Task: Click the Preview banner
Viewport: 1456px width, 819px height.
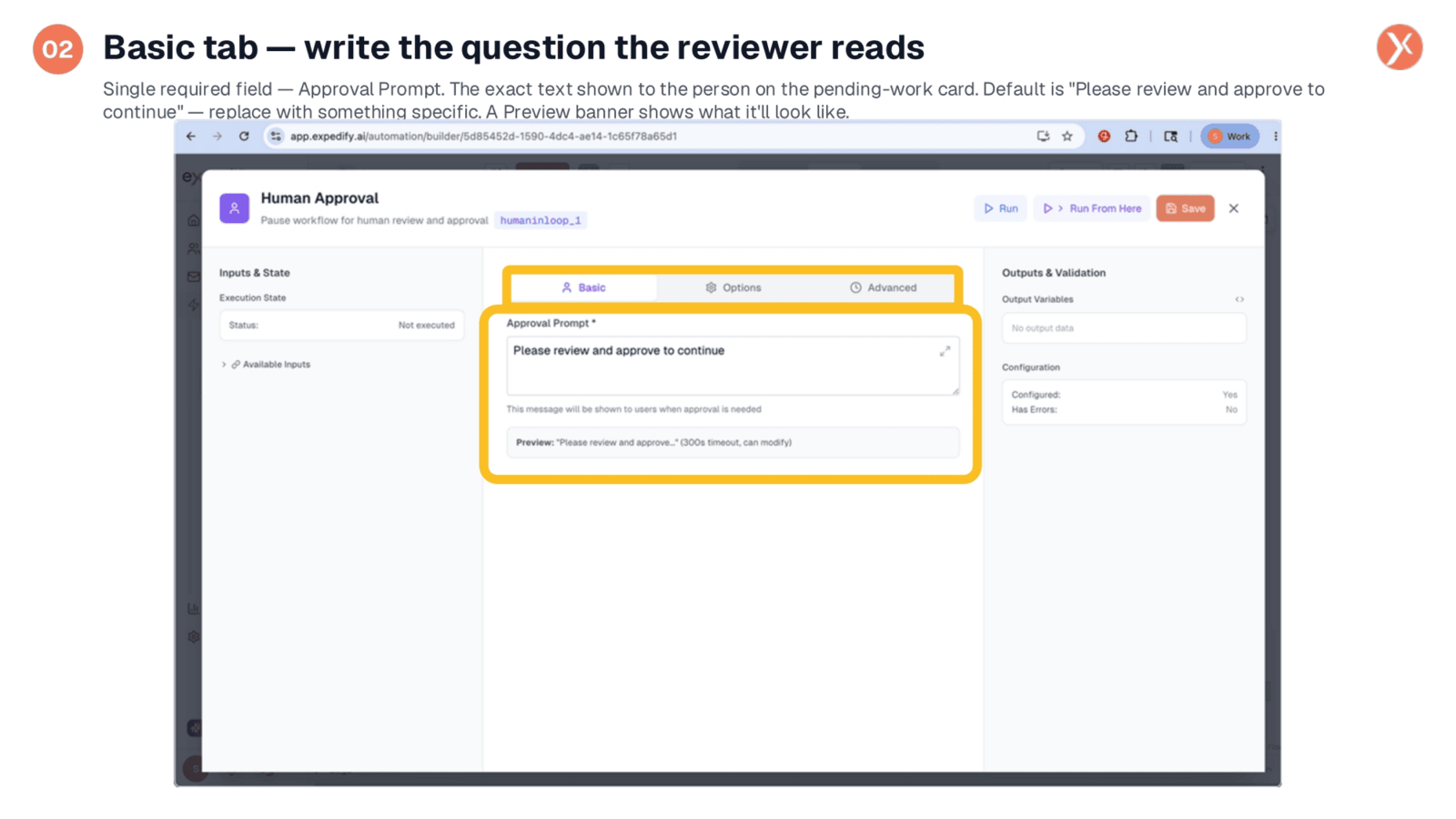Action: click(733, 442)
